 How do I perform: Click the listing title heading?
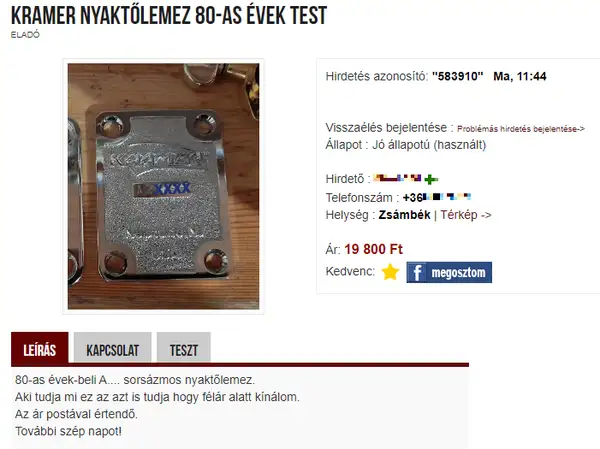(x=169, y=16)
